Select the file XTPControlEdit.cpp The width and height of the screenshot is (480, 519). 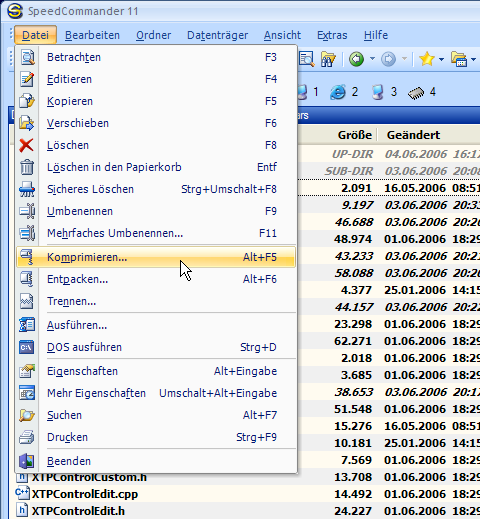coord(85,494)
